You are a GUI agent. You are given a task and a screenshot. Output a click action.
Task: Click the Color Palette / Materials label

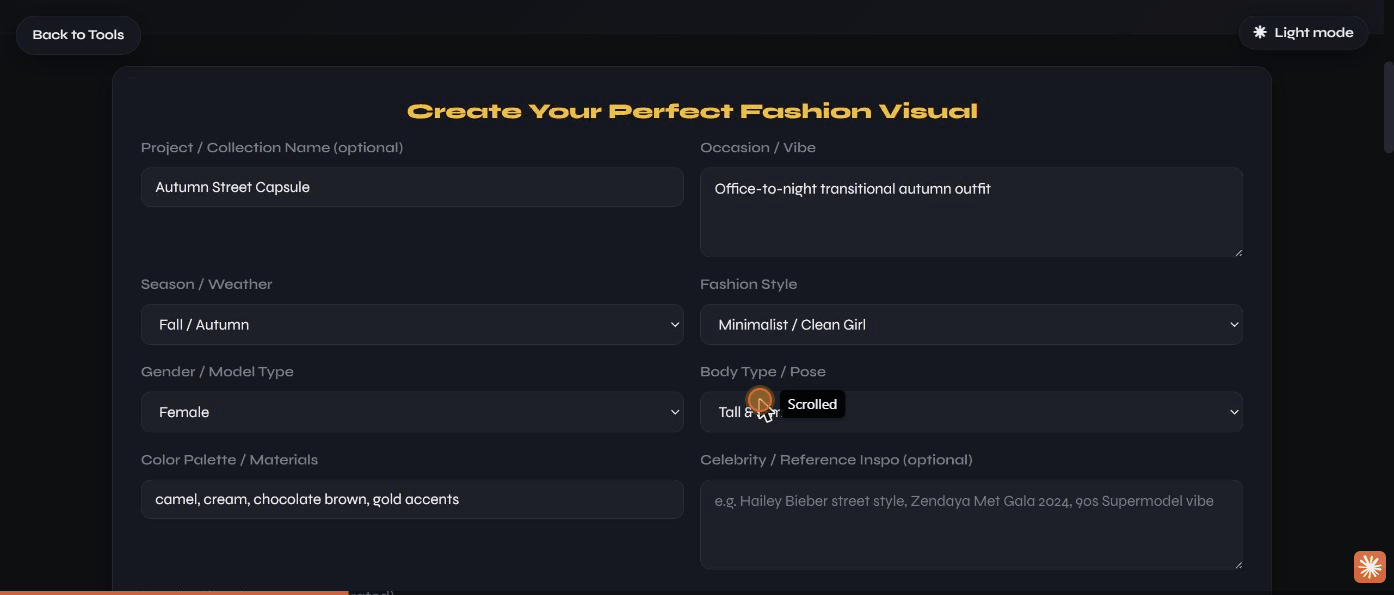[229, 460]
